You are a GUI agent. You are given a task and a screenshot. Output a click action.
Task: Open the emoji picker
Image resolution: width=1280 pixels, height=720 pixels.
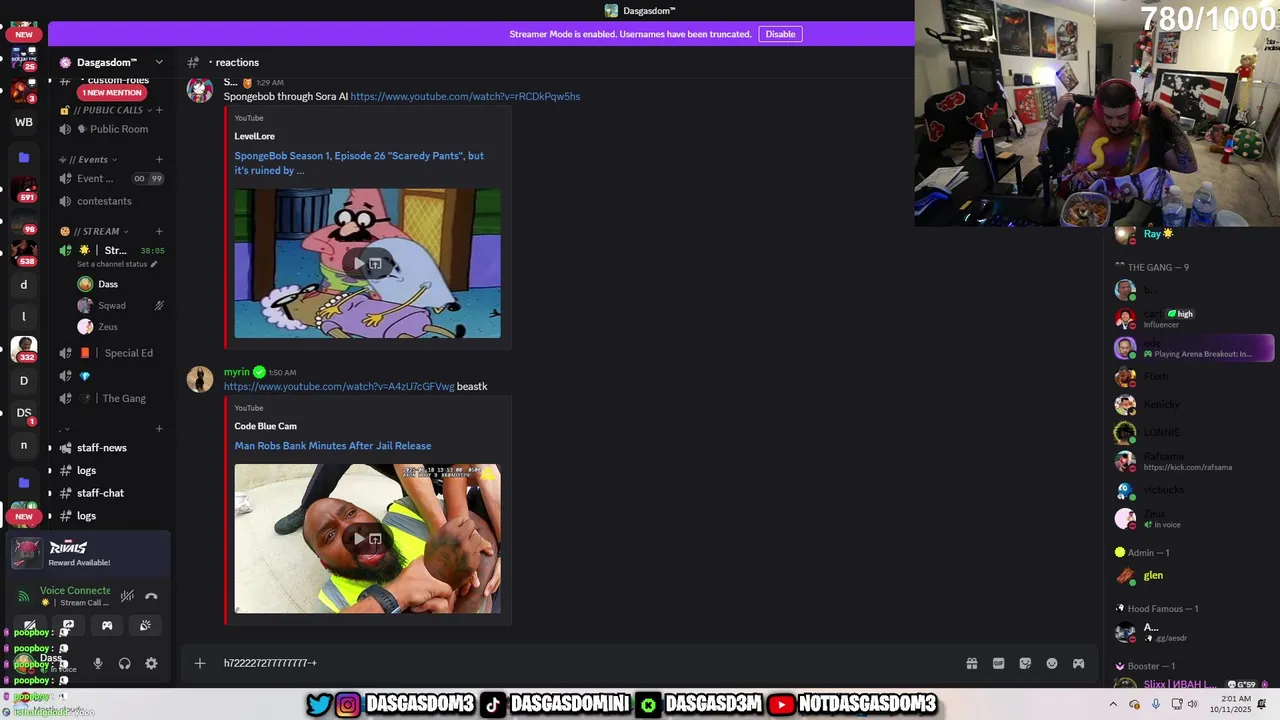pos(1052,663)
